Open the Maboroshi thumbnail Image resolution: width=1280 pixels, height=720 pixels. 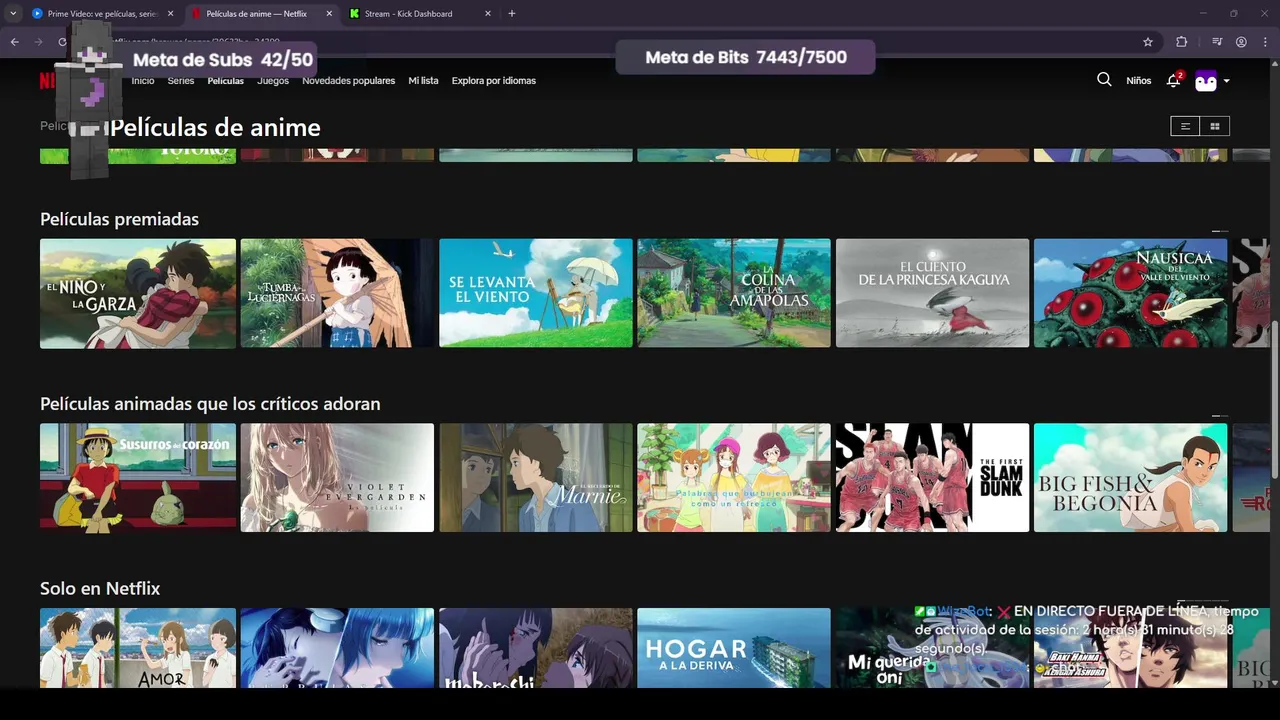point(536,648)
